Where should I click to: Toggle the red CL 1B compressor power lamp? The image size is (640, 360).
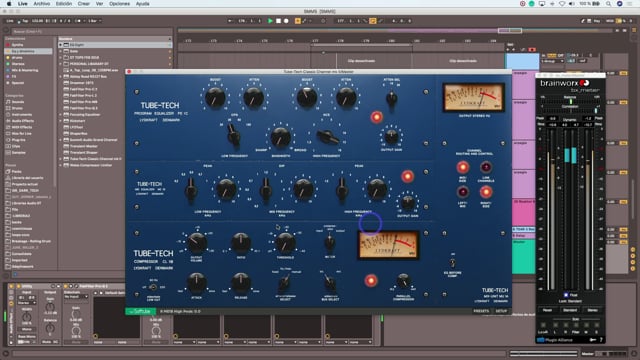371,280
